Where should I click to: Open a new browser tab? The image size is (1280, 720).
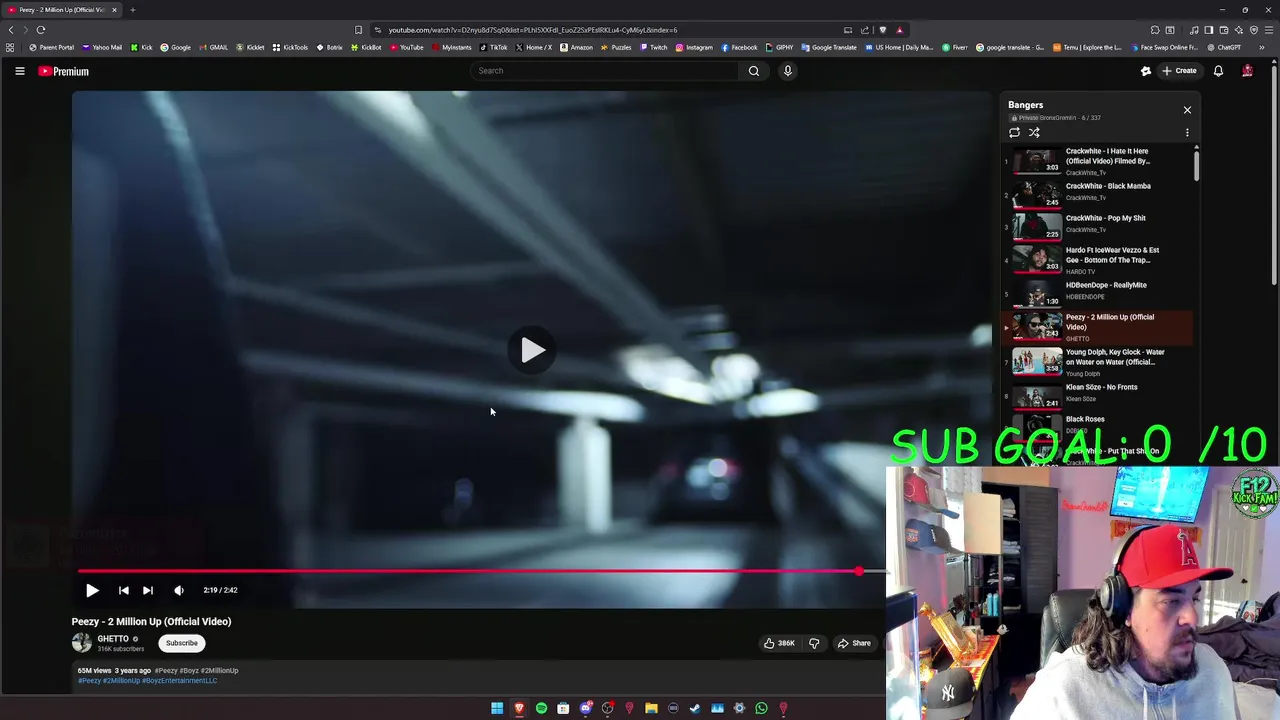coord(132,10)
